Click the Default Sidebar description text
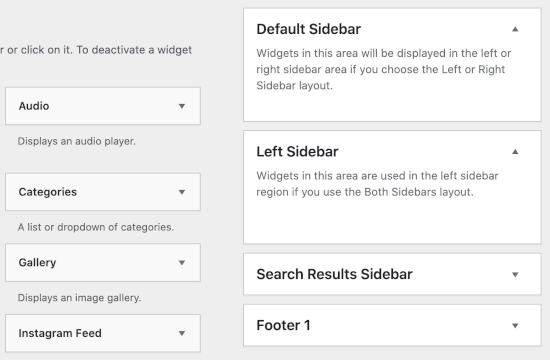 [383, 69]
